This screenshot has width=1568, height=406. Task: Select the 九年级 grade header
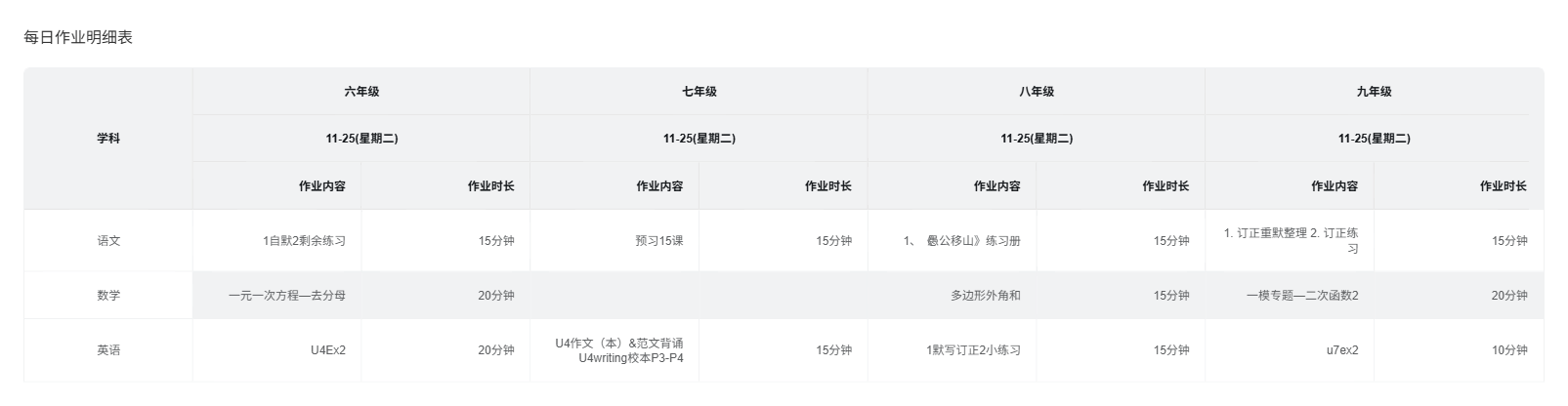point(1374,92)
